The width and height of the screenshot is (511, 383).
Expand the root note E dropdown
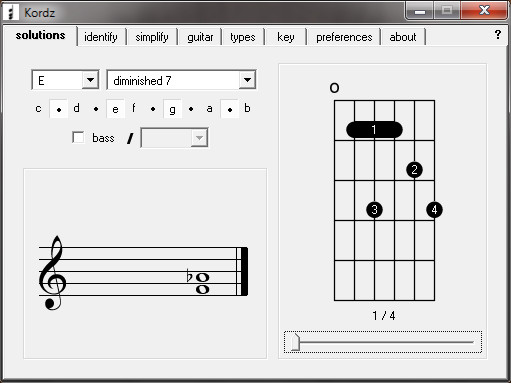90,80
